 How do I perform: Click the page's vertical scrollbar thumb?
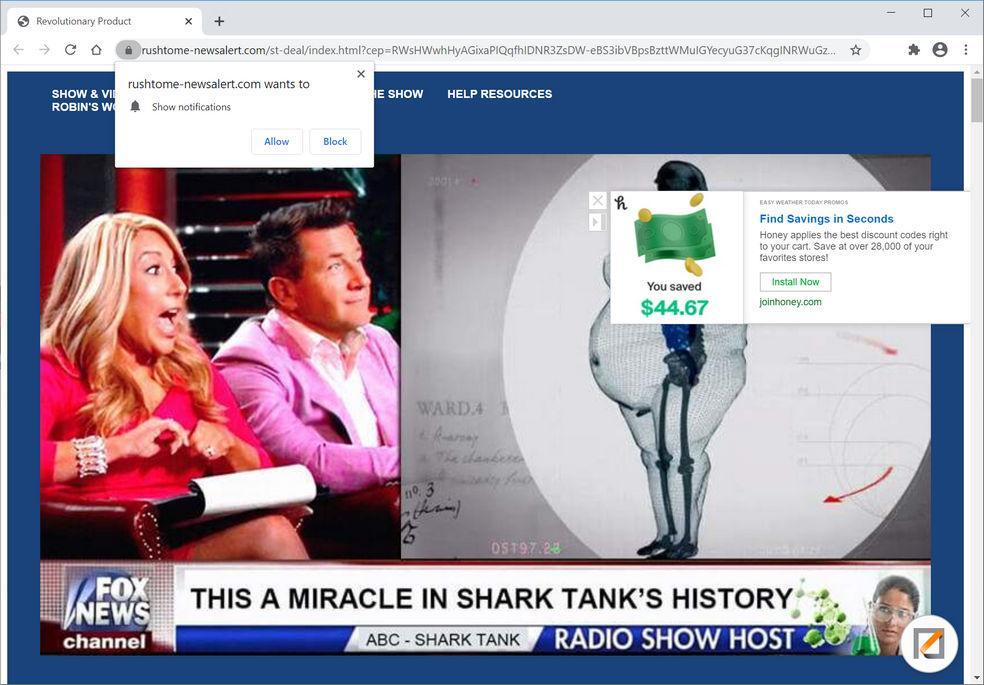click(x=976, y=100)
